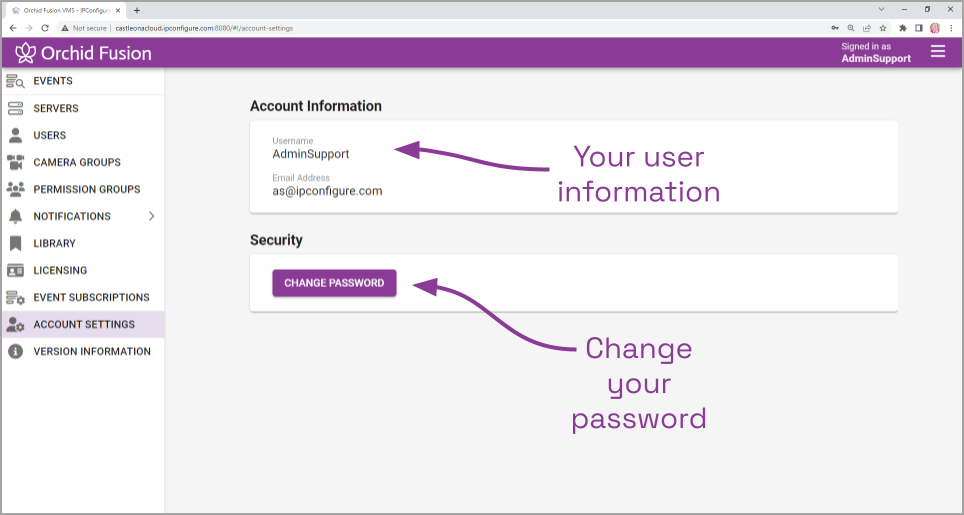Screen dimensions: 964x515
Task: Select Account Settings in the sidebar
Action: (84, 324)
